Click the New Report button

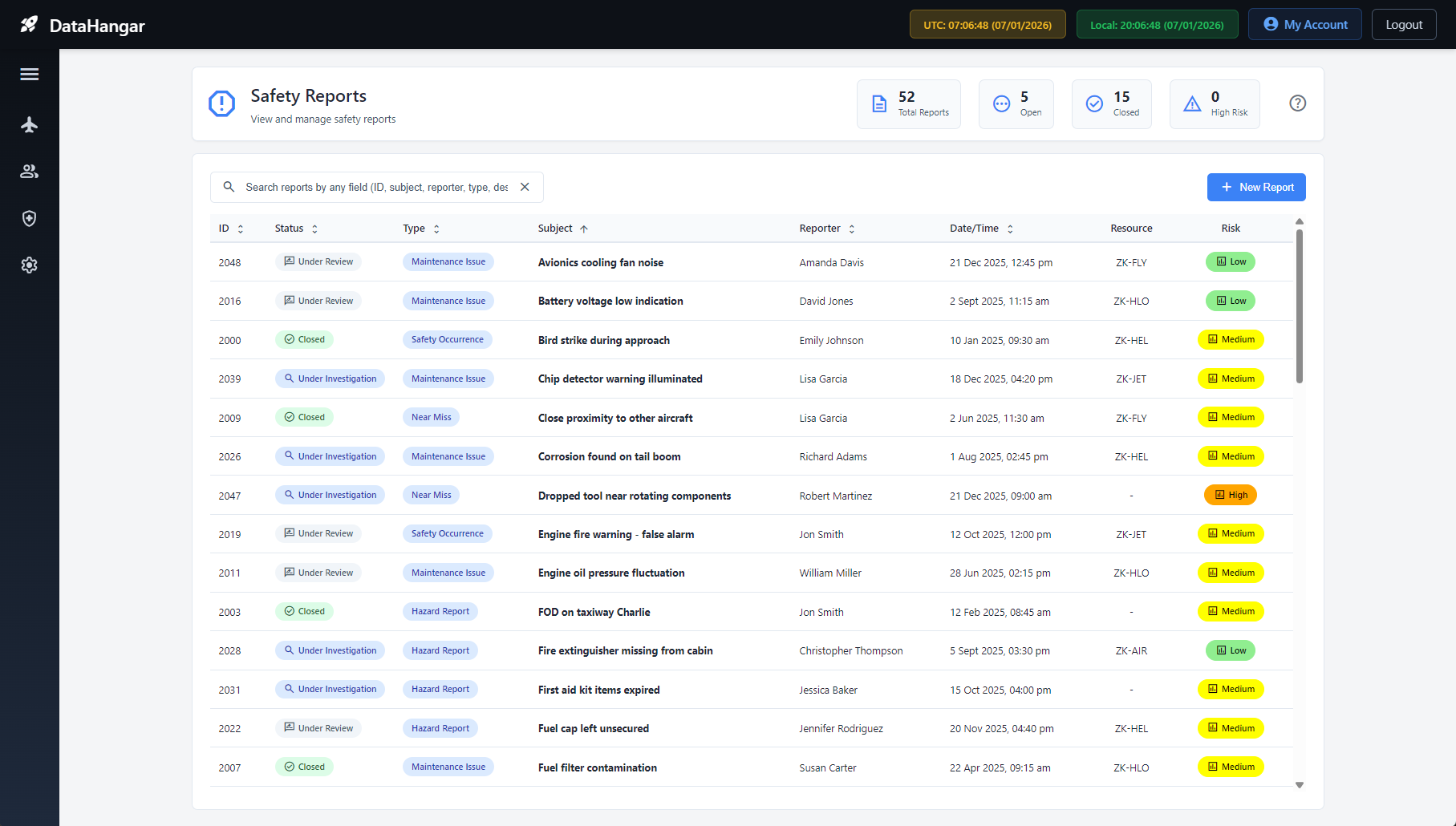click(x=1256, y=188)
